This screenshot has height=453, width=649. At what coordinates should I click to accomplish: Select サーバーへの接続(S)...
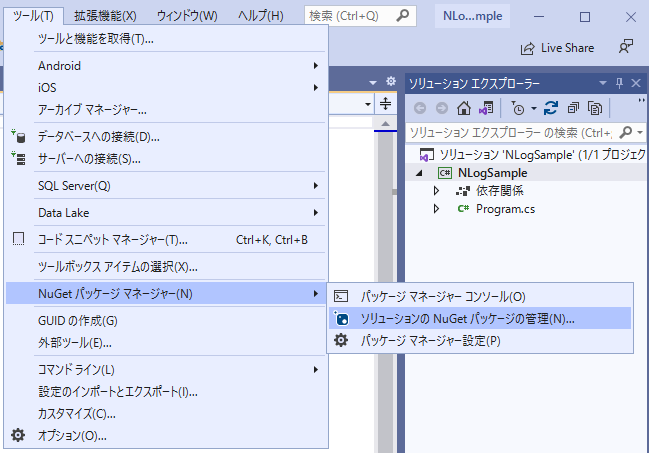(x=166, y=159)
